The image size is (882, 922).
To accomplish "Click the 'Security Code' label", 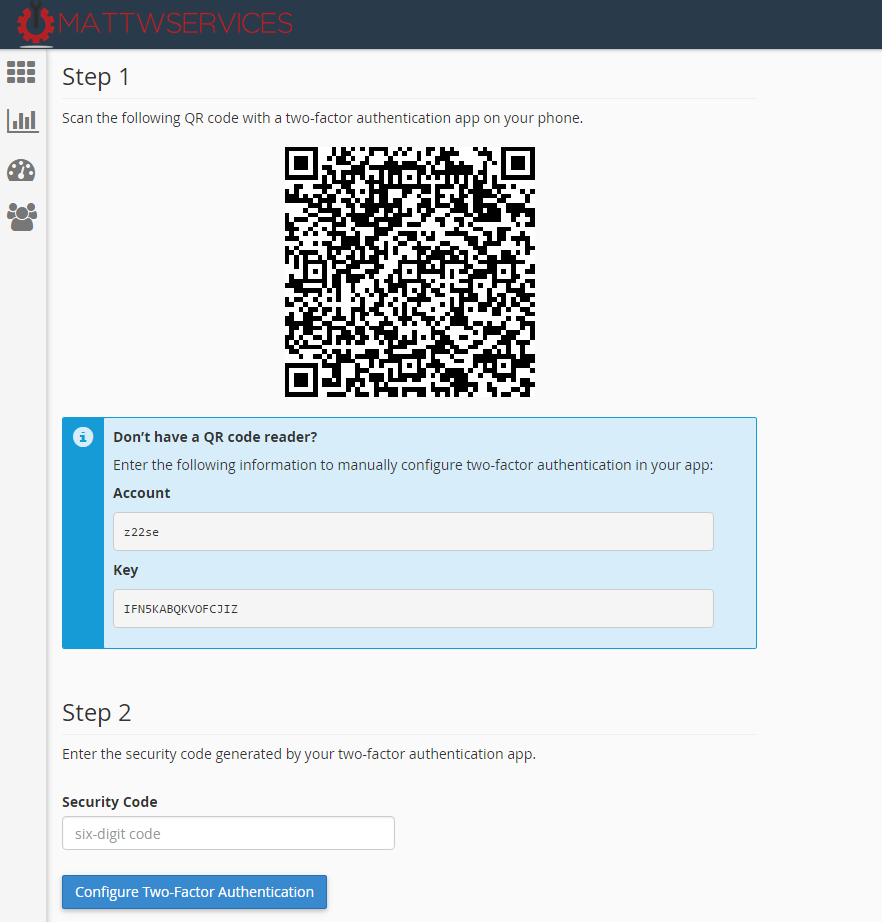I will coord(110,802).
